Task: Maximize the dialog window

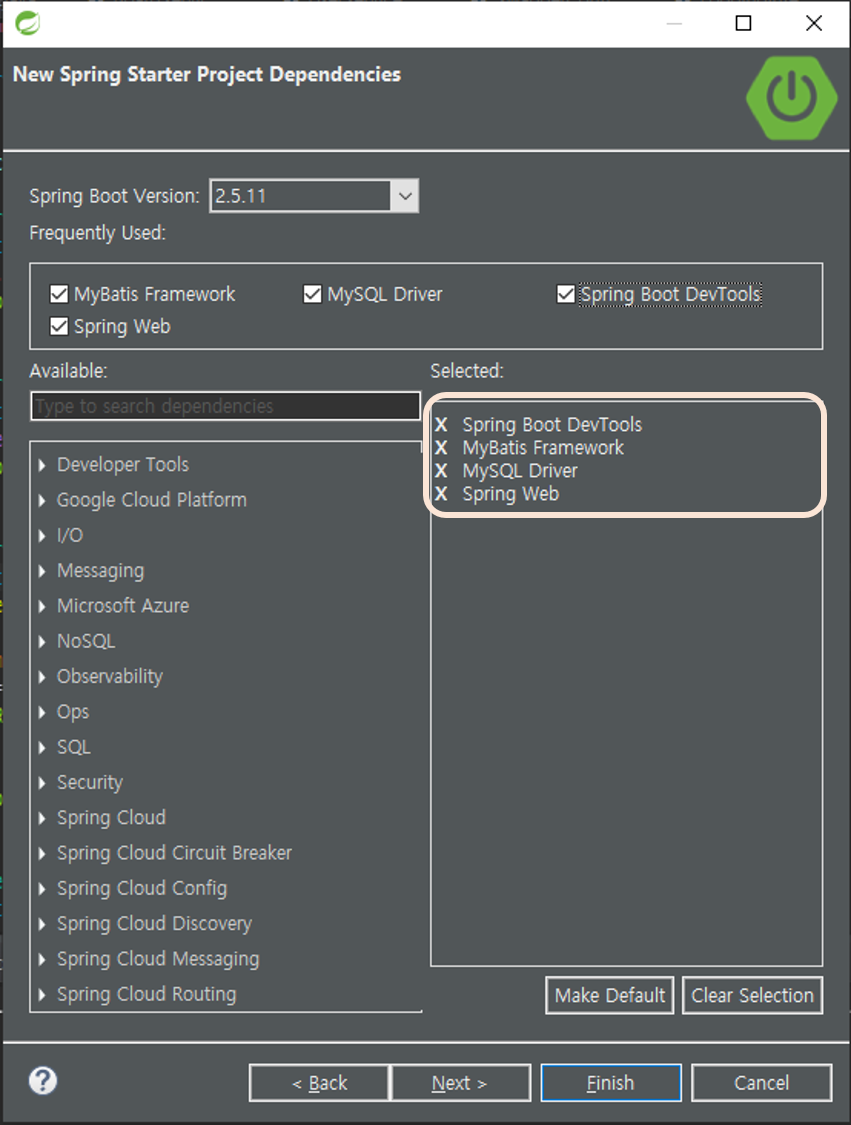Action: (x=743, y=23)
